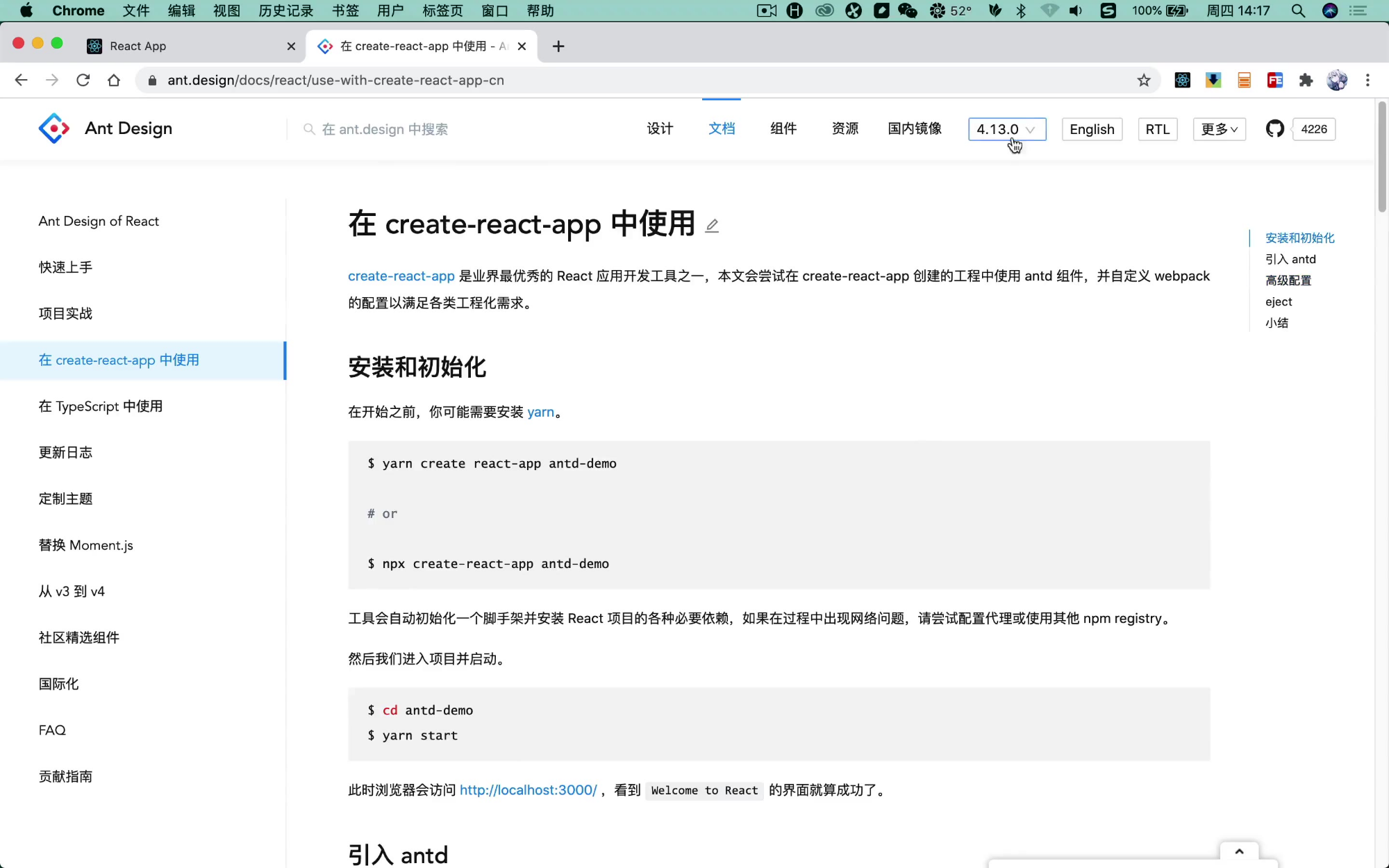Click the edit pencil icon beside the title

[x=712, y=226]
